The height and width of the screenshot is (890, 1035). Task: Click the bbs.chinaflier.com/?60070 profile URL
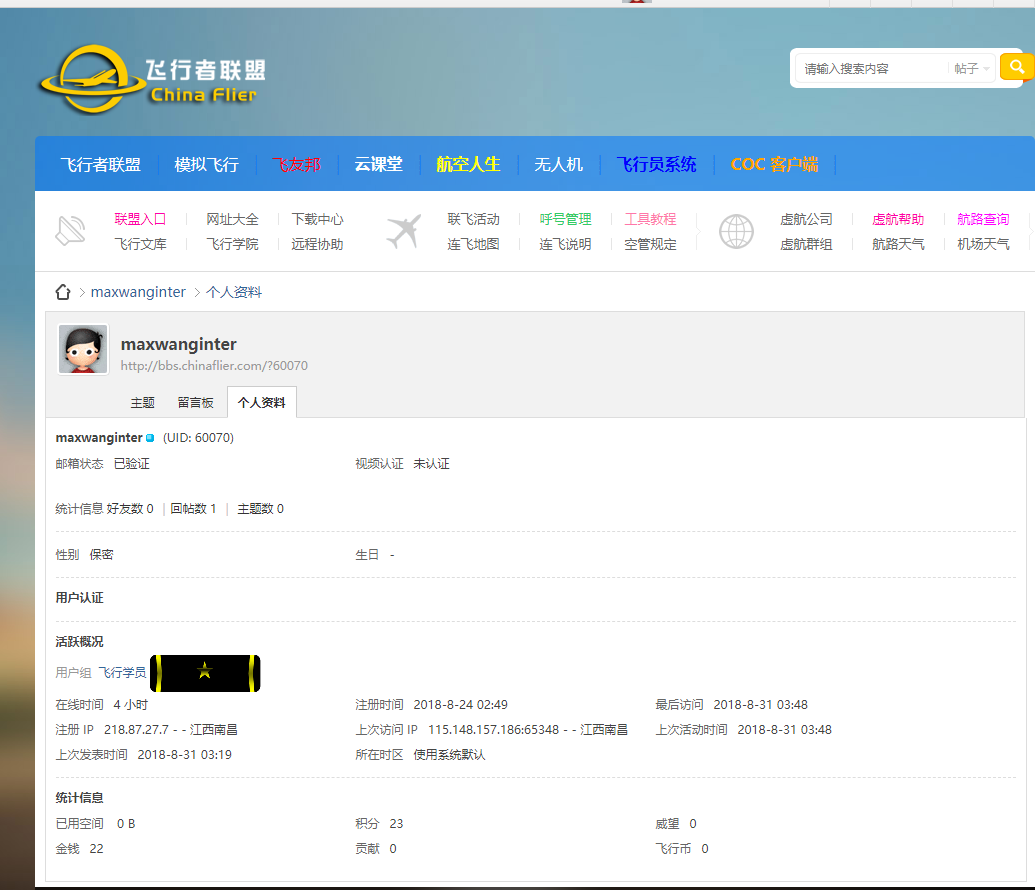[x=214, y=366]
